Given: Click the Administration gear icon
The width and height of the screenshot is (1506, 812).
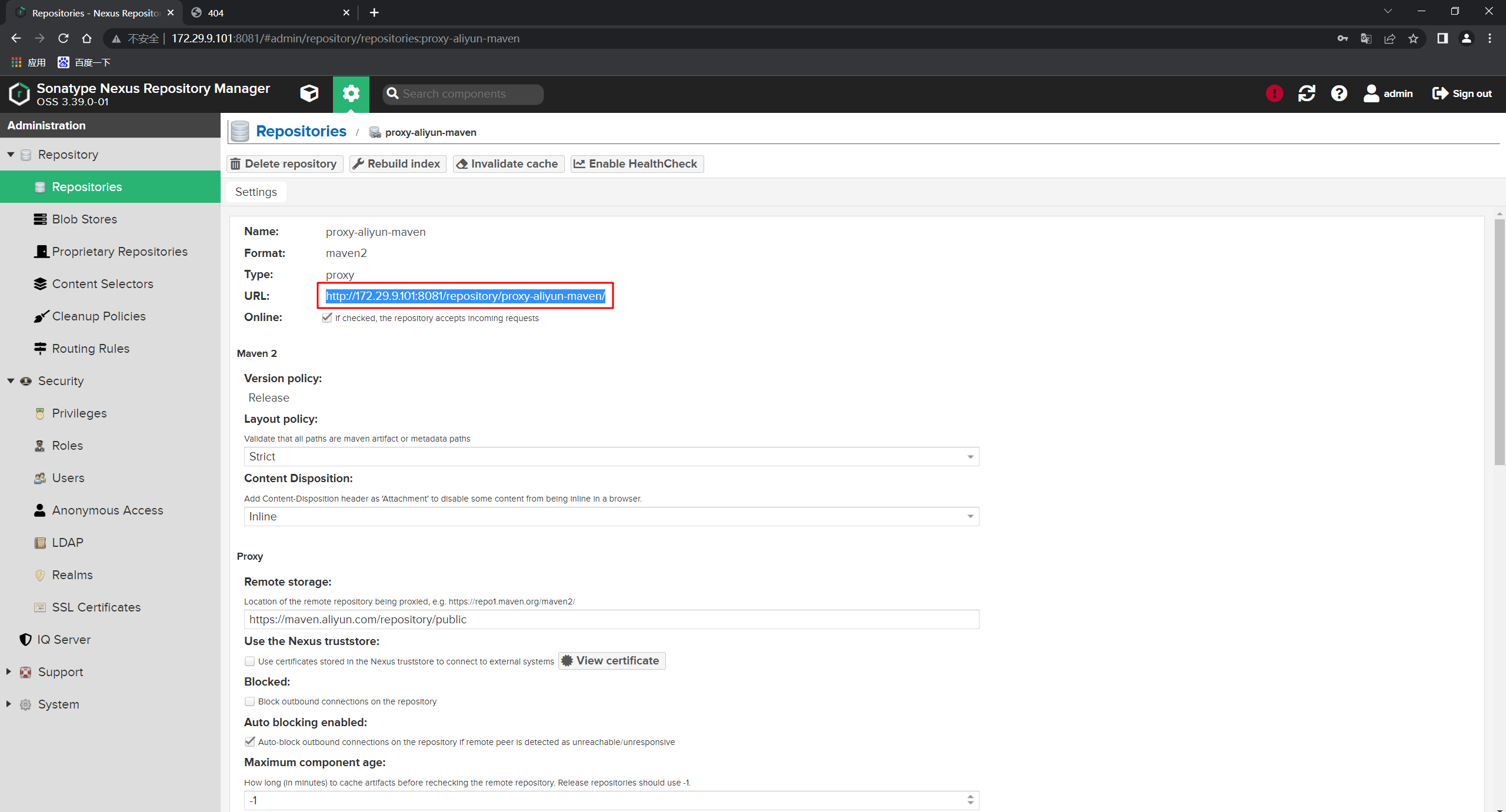Looking at the screenshot, I should [351, 93].
